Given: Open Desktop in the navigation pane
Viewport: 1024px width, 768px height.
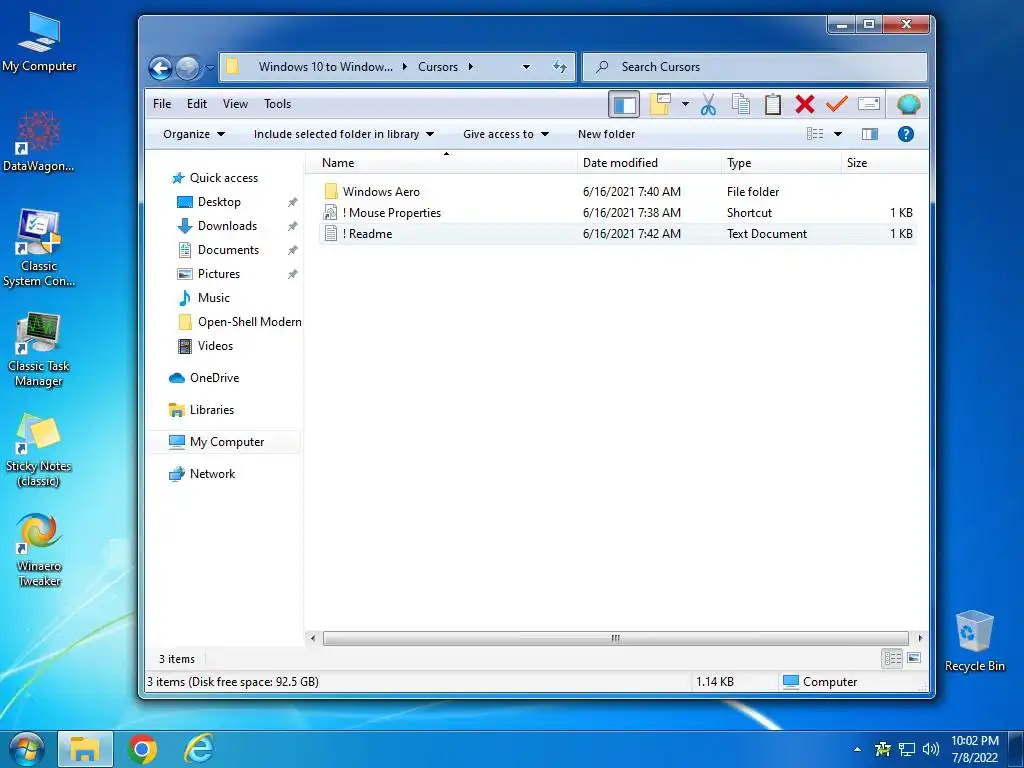Looking at the screenshot, I should 209,202.
